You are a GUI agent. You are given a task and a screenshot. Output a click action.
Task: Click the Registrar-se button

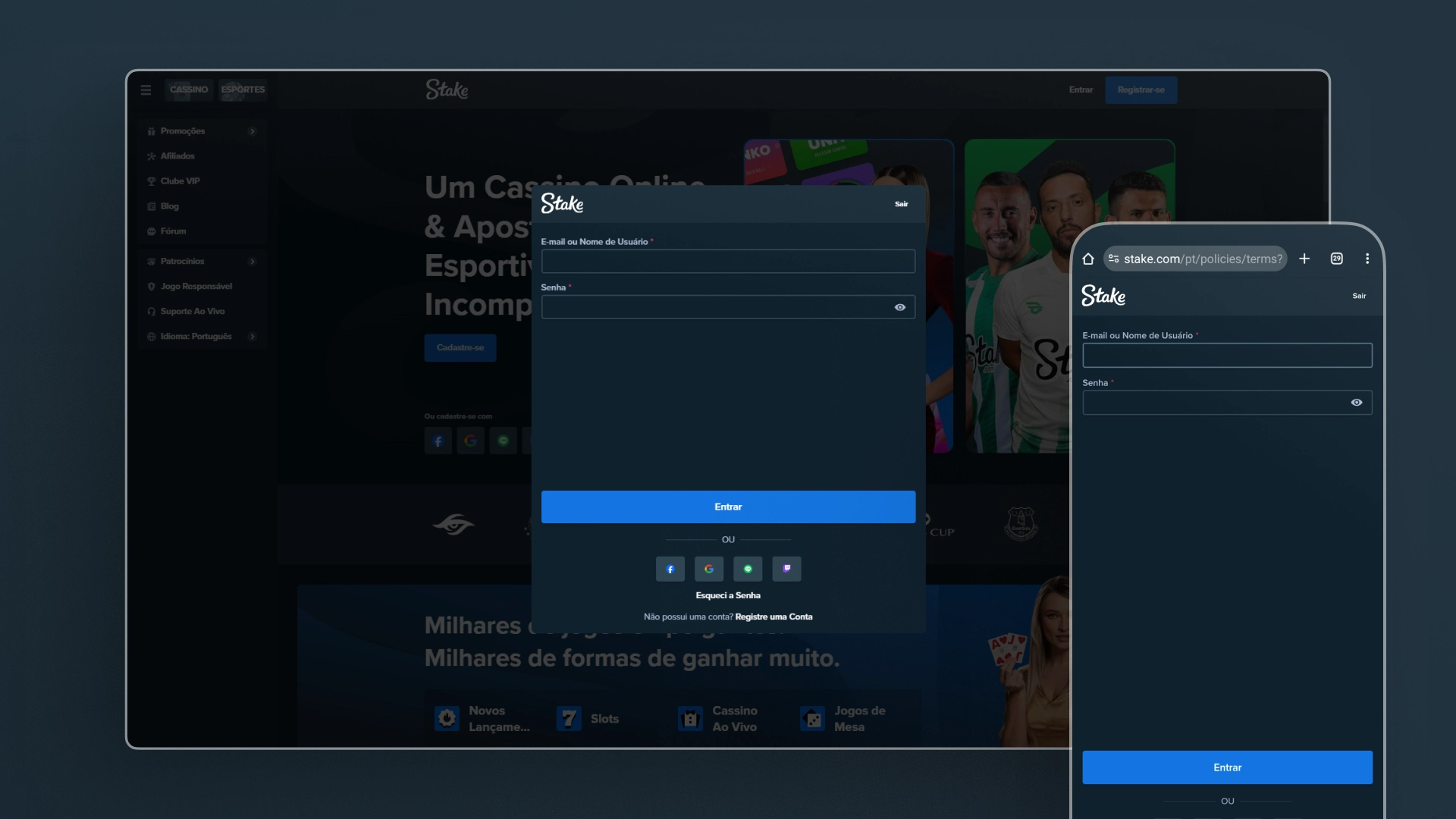point(1141,89)
